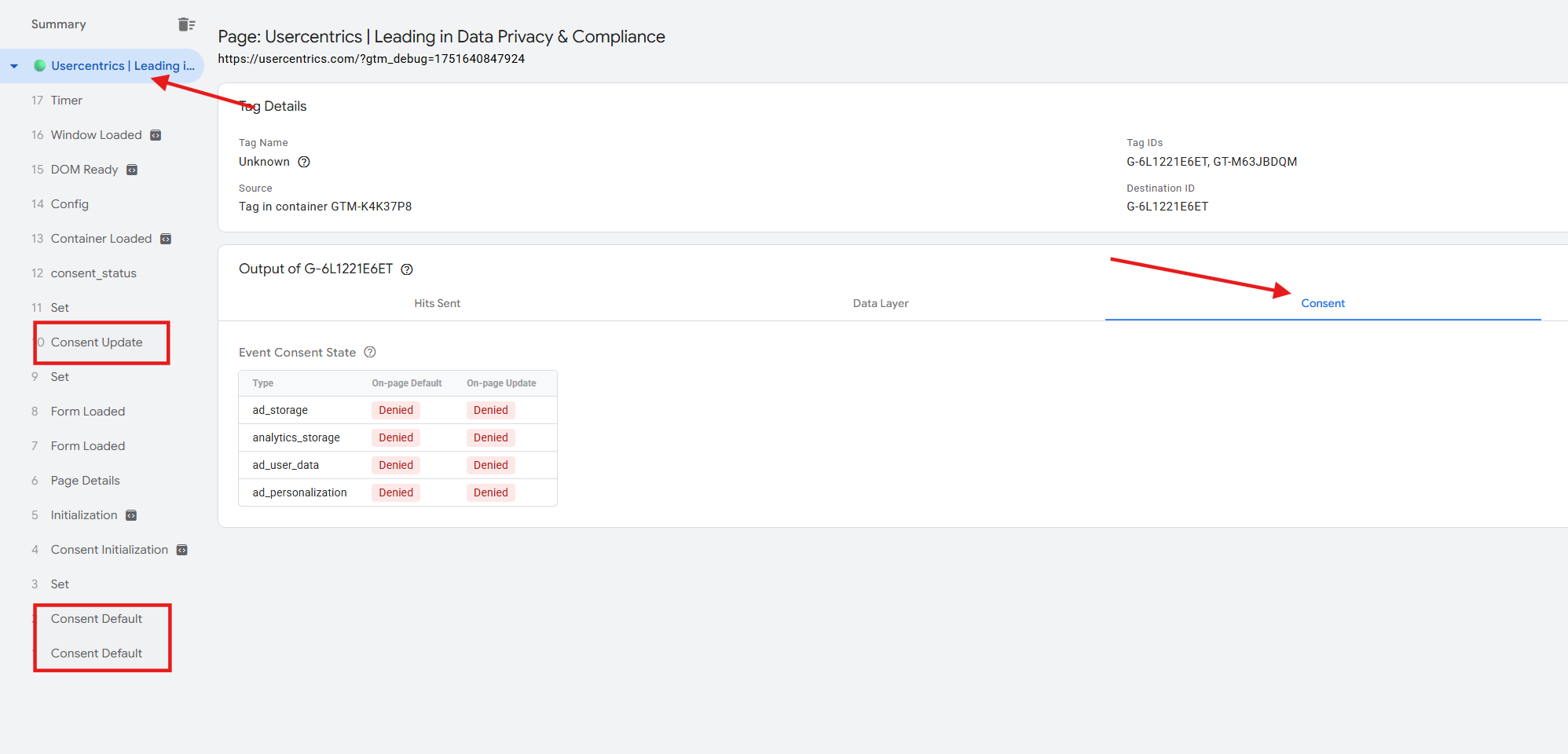Click ad_storage On-page Default Denied badge
The width and height of the screenshot is (1568, 754).
point(396,410)
